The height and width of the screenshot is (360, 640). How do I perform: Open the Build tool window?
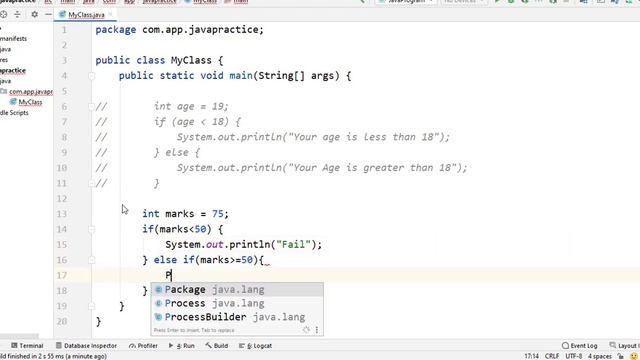pyautogui.click(x=217, y=346)
